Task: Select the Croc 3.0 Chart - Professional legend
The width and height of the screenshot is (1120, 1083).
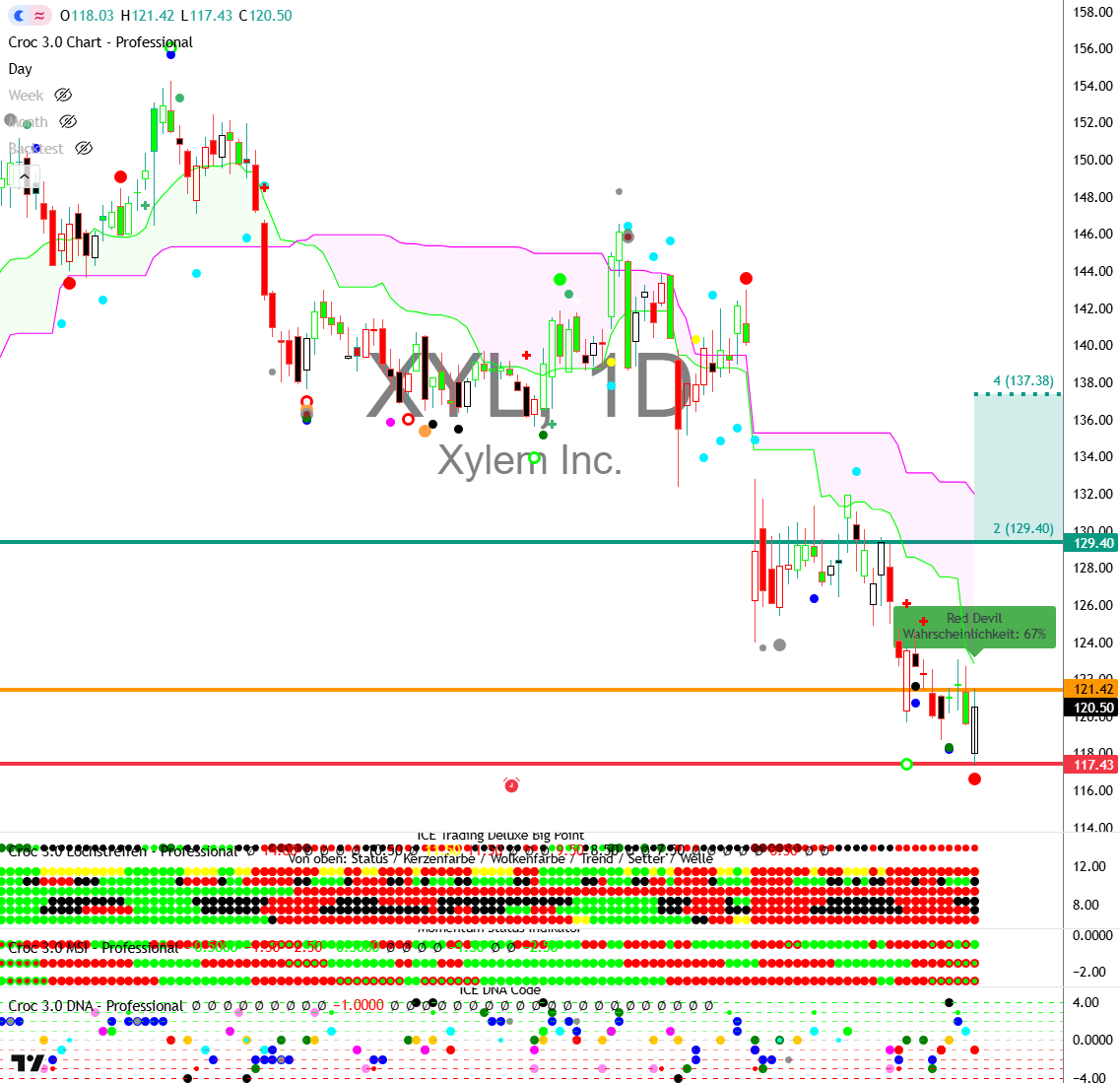Action: (x=100, y=42)
